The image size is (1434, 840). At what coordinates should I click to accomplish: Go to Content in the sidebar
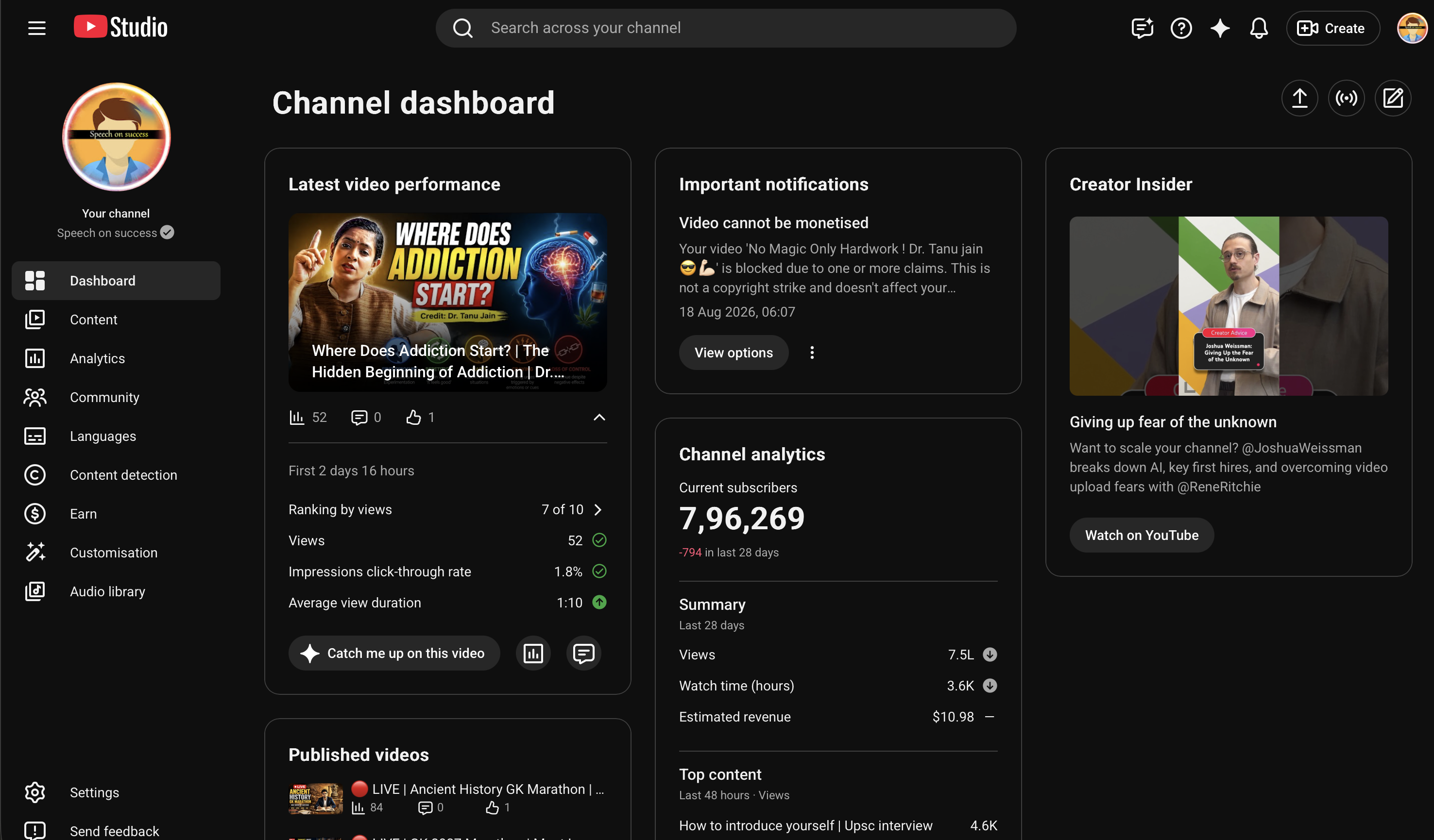point(116,319)
